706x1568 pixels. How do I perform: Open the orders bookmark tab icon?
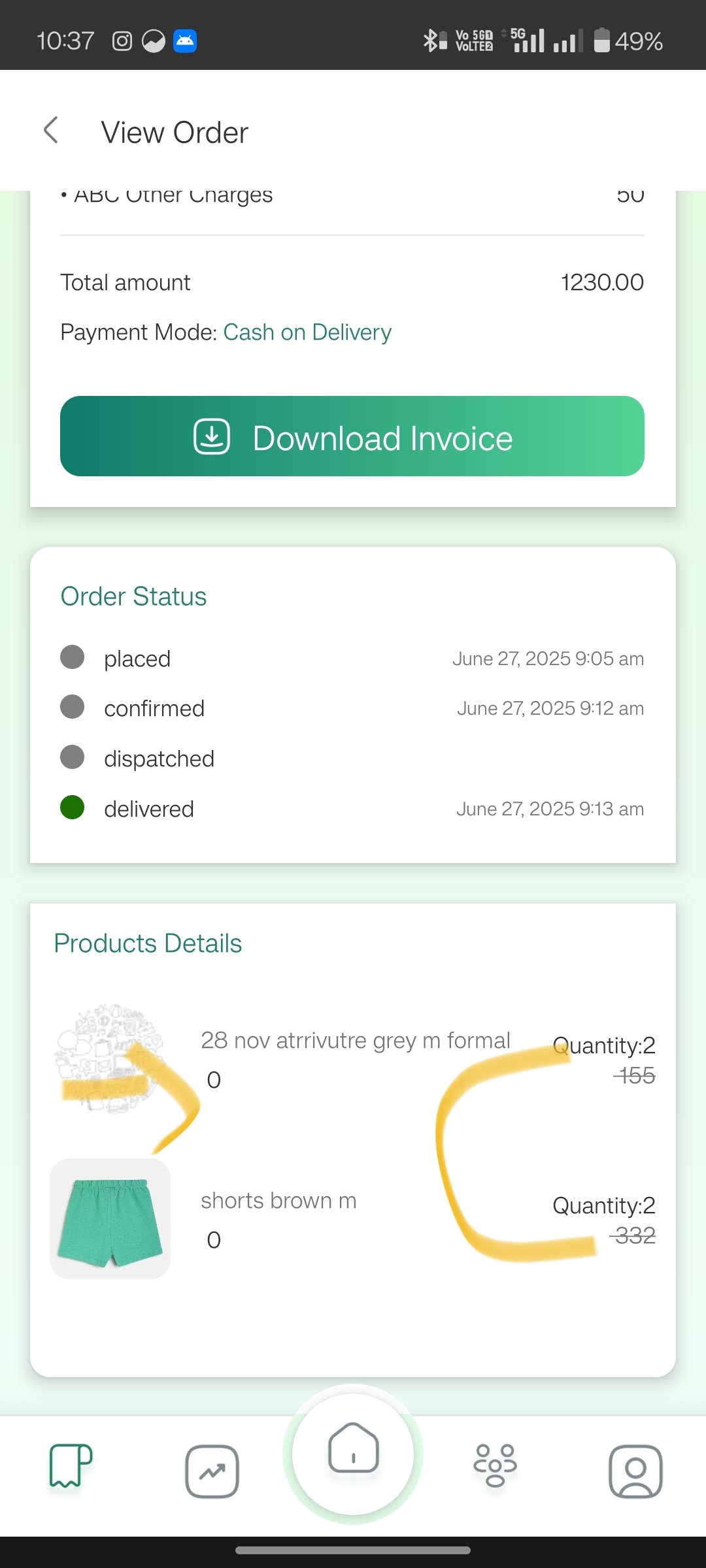[71, 1465]
